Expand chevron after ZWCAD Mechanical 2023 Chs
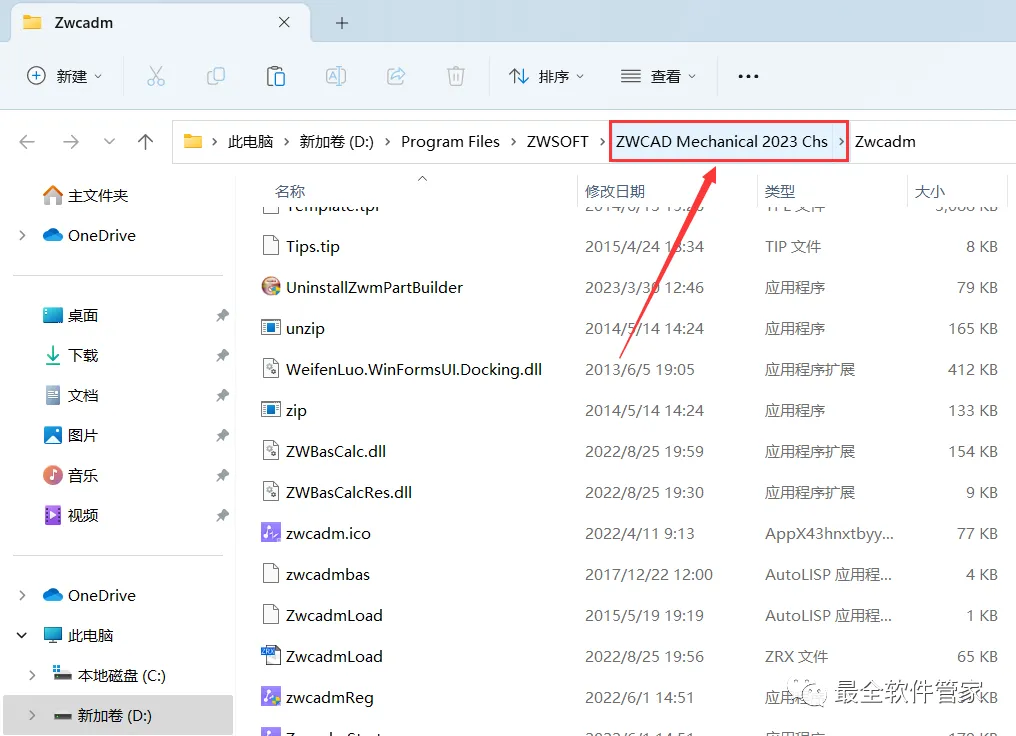 click(x=841, y=141)
